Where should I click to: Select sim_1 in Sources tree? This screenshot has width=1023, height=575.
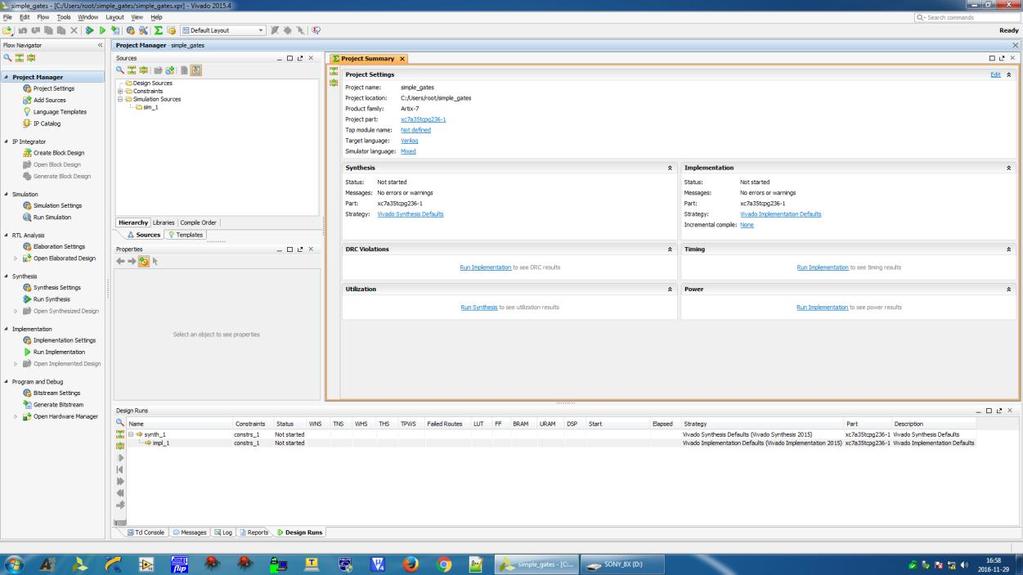(151, 107)
